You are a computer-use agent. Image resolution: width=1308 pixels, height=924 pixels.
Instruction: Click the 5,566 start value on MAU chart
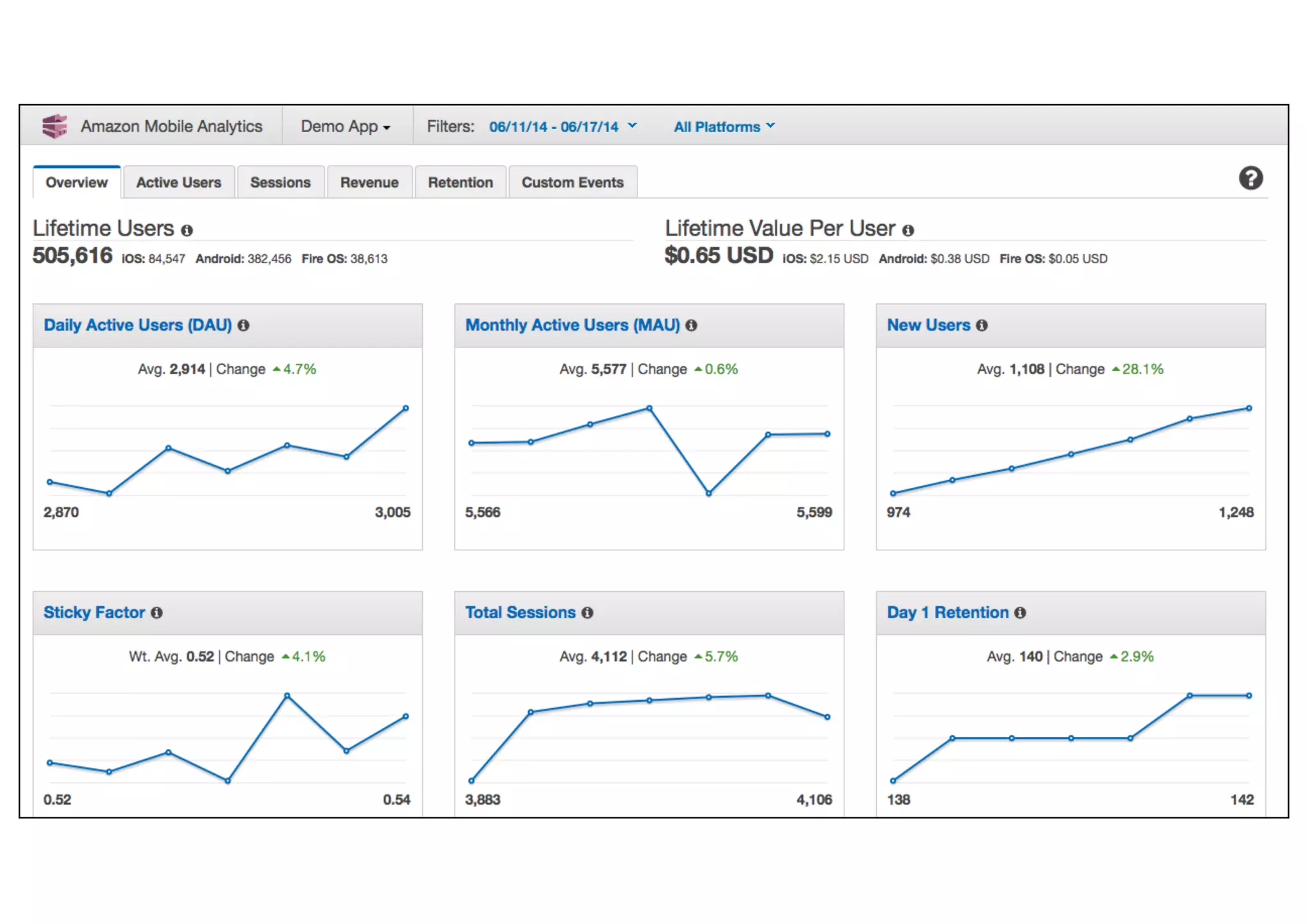click(483, 513)
